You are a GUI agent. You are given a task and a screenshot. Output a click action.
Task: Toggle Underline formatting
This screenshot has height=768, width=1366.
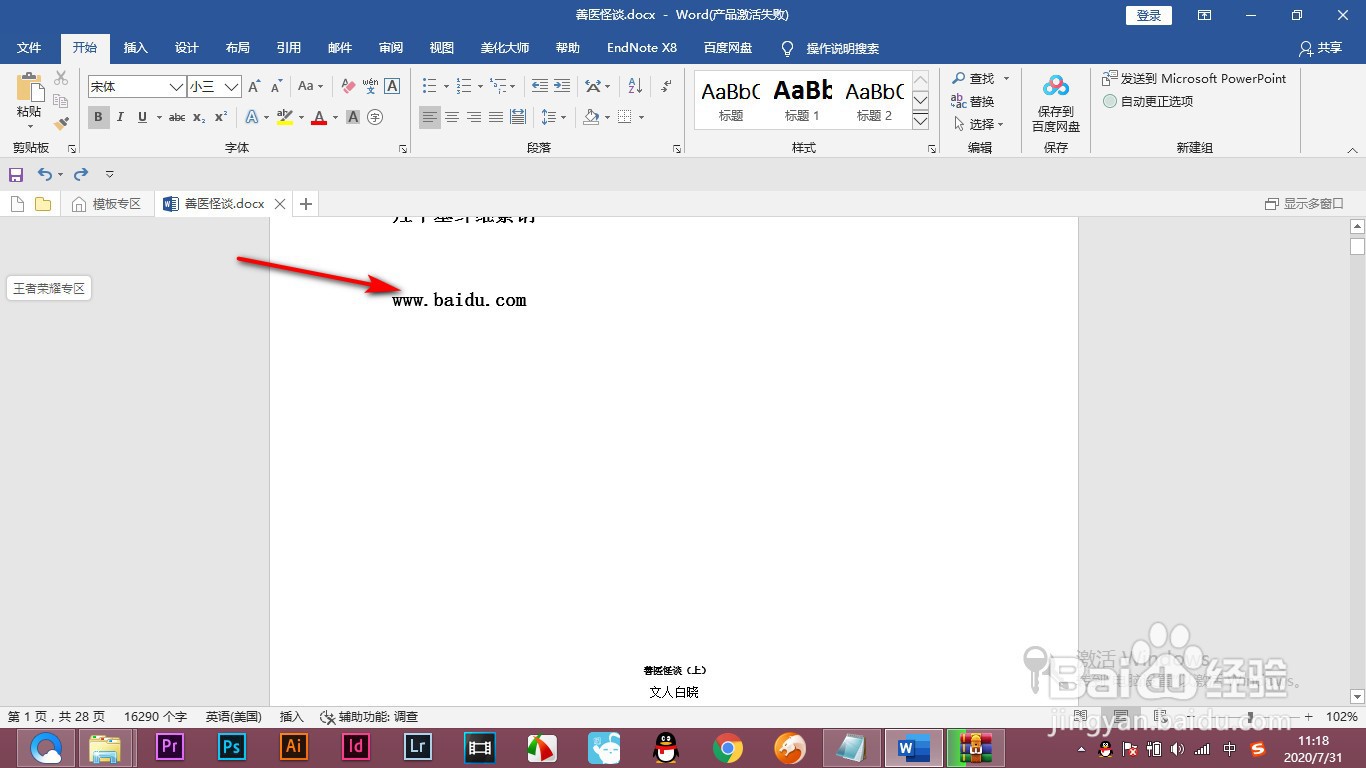[142, 117]
